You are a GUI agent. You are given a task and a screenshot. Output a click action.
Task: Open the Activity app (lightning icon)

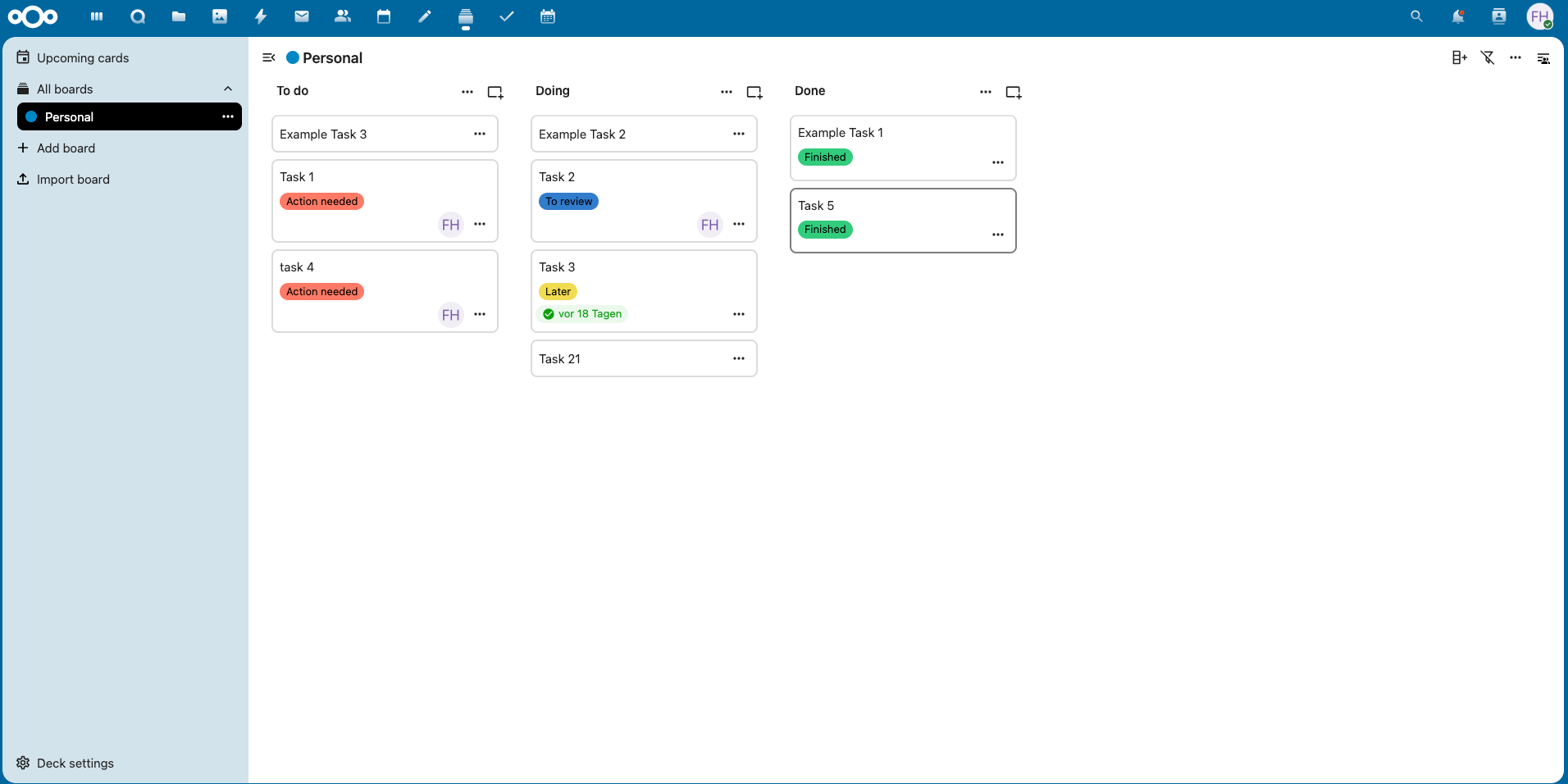tap(261, 16)
